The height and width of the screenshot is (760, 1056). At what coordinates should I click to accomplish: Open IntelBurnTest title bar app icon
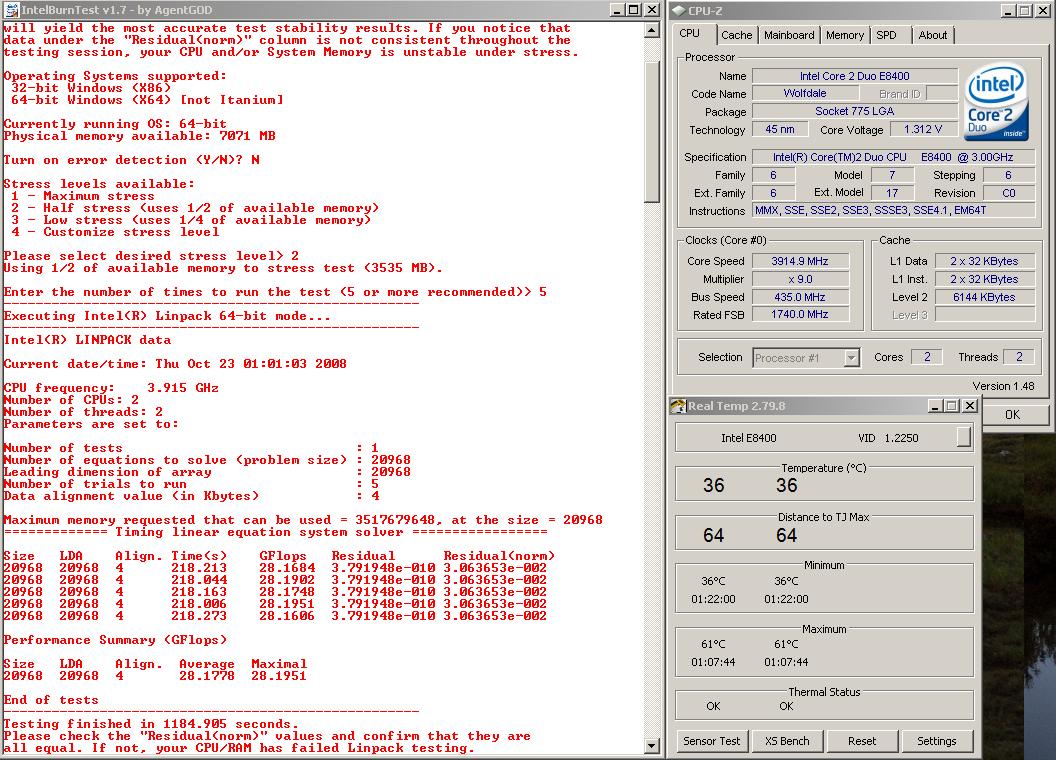pyautogui.click(x=11, y=9)
